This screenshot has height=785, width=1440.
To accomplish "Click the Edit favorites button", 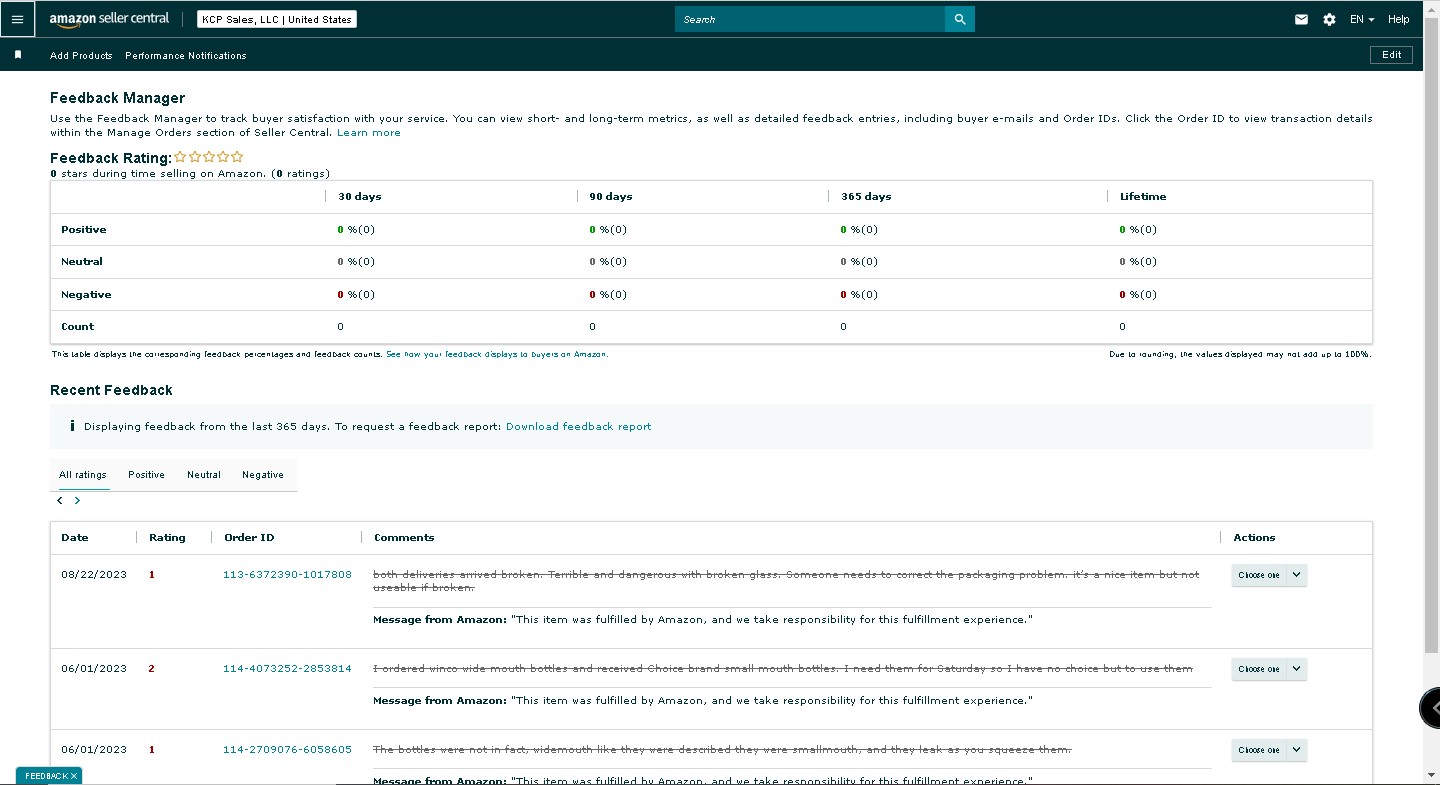I will point(1391,55).
